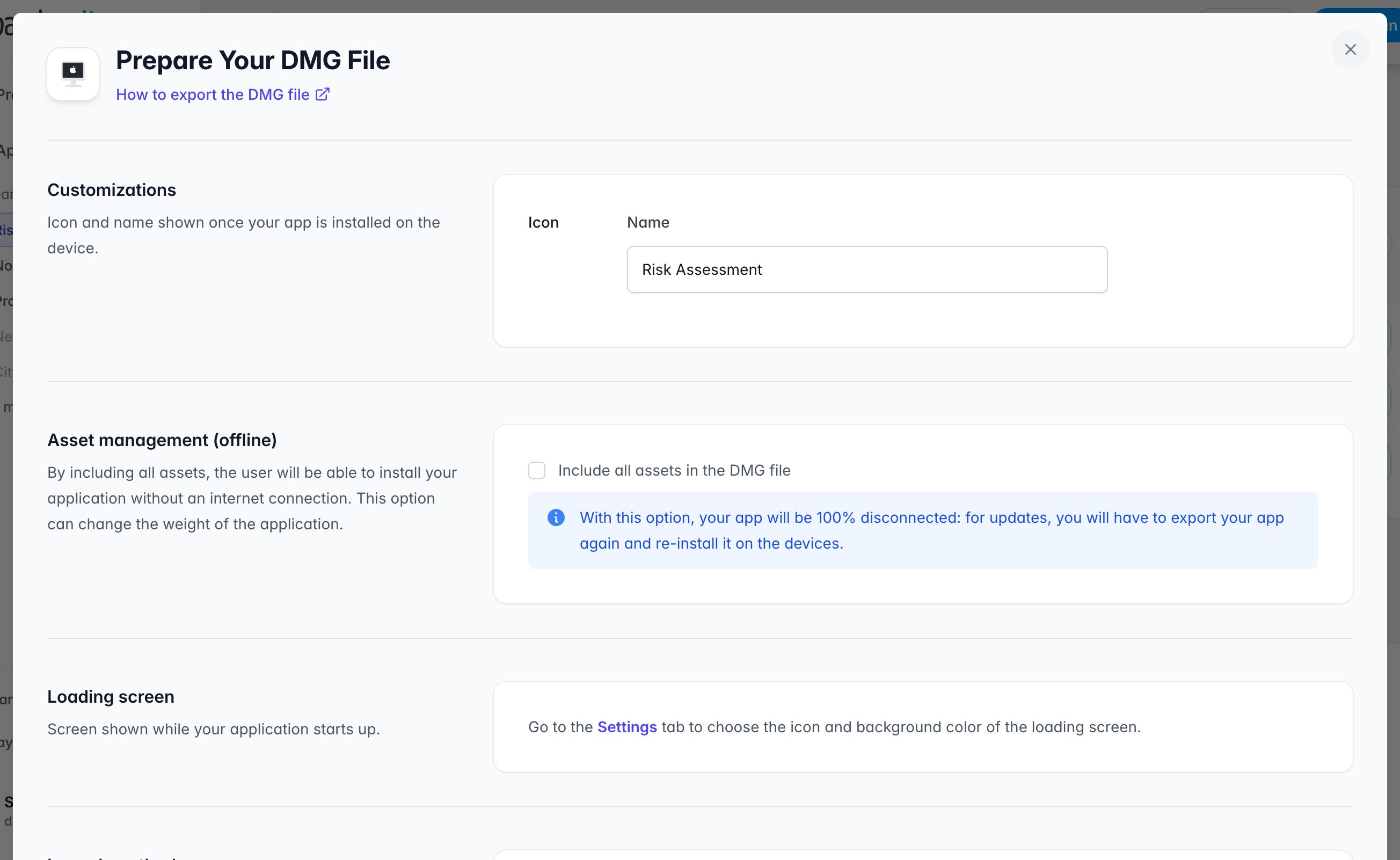The width and height of the screenshot is (1400, 860).
Task: Click the Loading screen heading
Action: 111,697
